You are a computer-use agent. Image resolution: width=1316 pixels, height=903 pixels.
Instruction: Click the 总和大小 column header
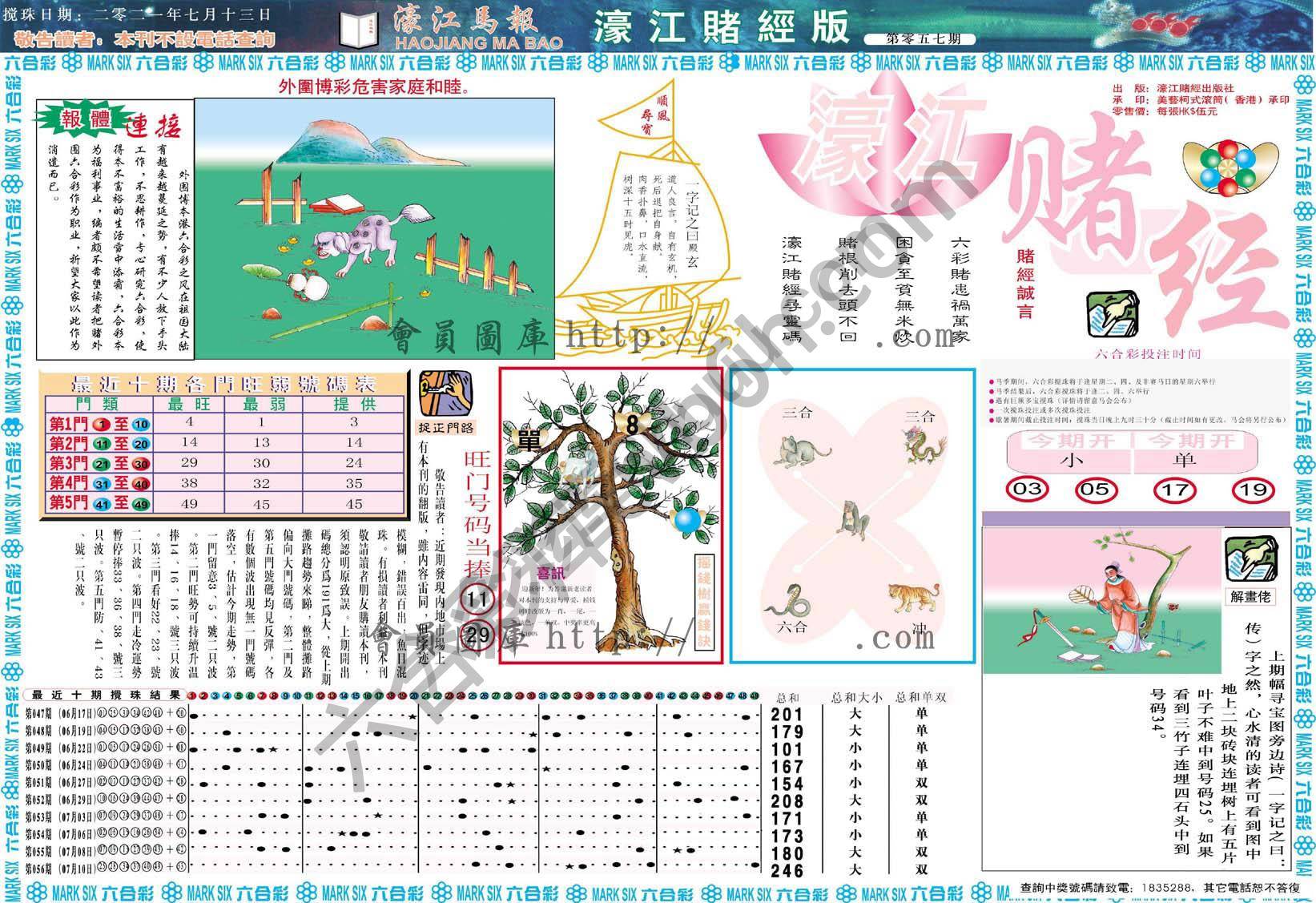coord(856,697)
